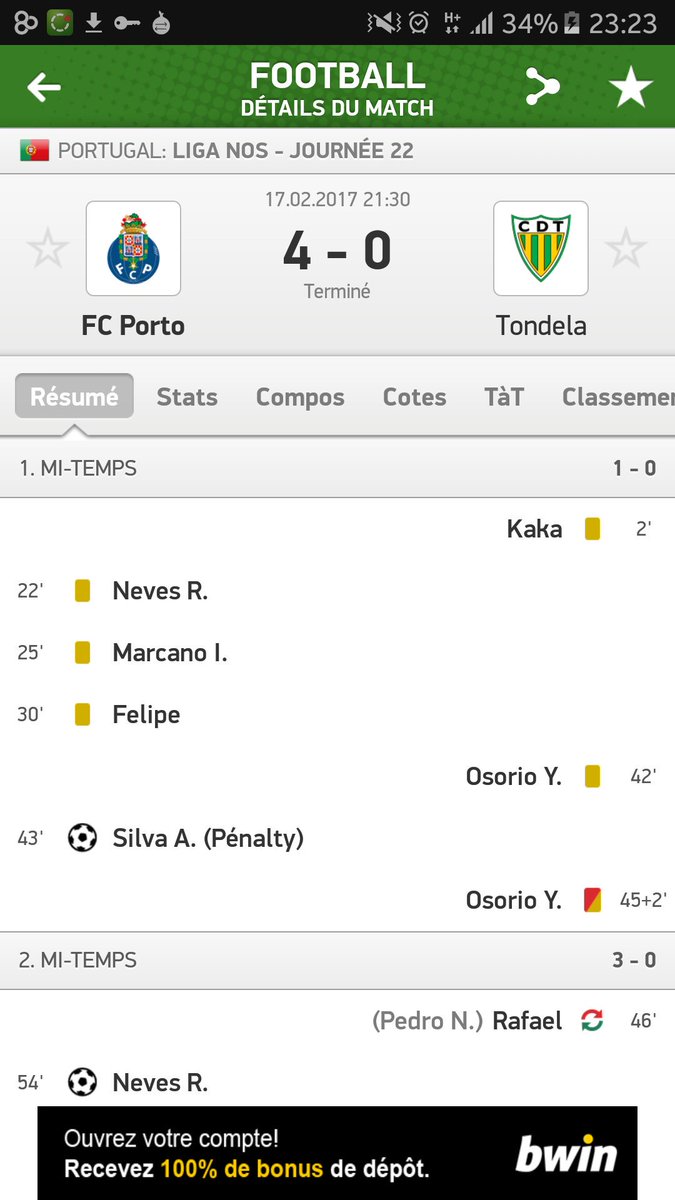This screenshot has height=1200, width=675.
Task: Tap the Rafael substitution arrows icon
Action: tap(592, 1021)
